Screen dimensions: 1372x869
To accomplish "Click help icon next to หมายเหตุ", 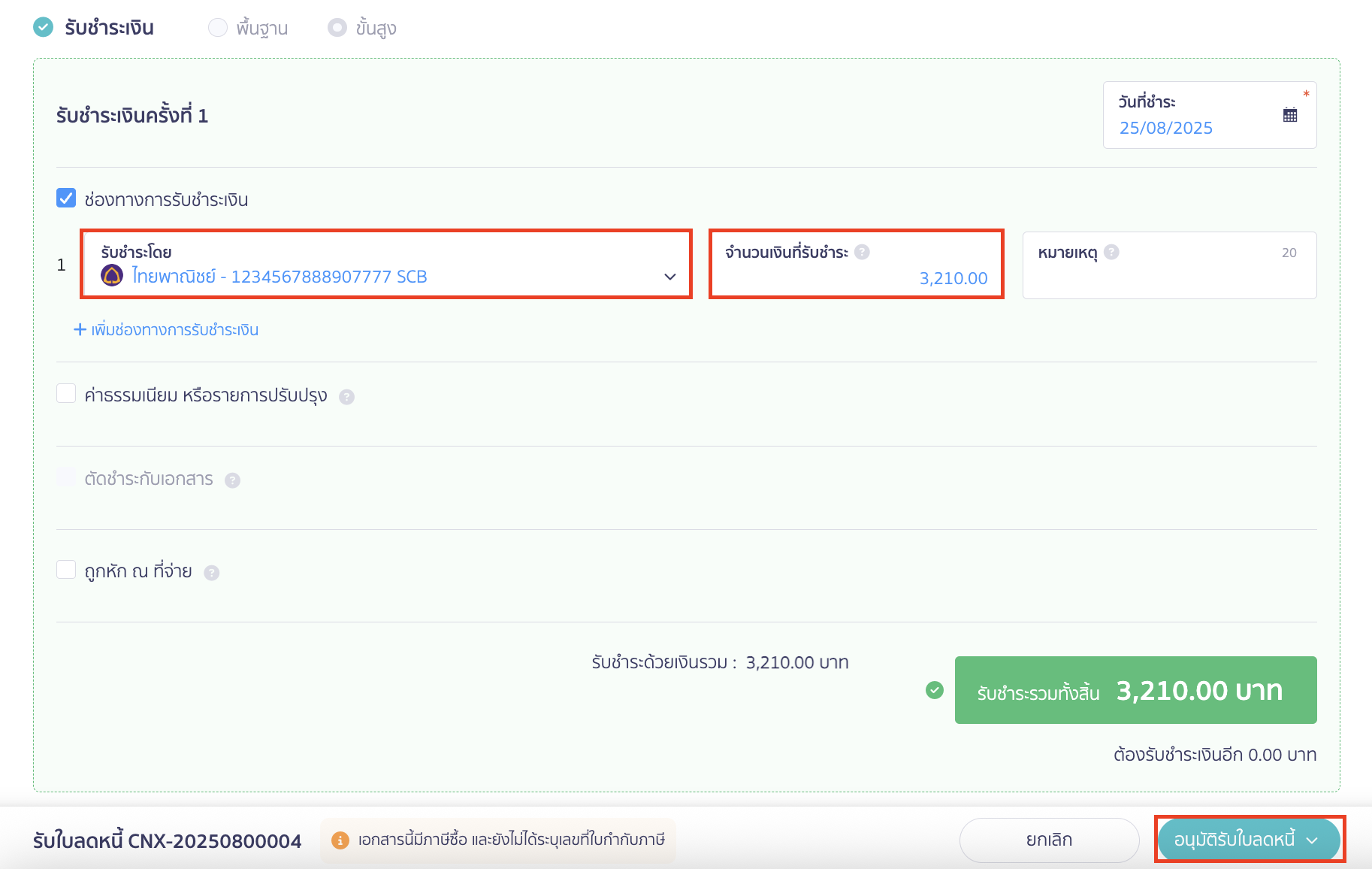I will [1111, 253].
